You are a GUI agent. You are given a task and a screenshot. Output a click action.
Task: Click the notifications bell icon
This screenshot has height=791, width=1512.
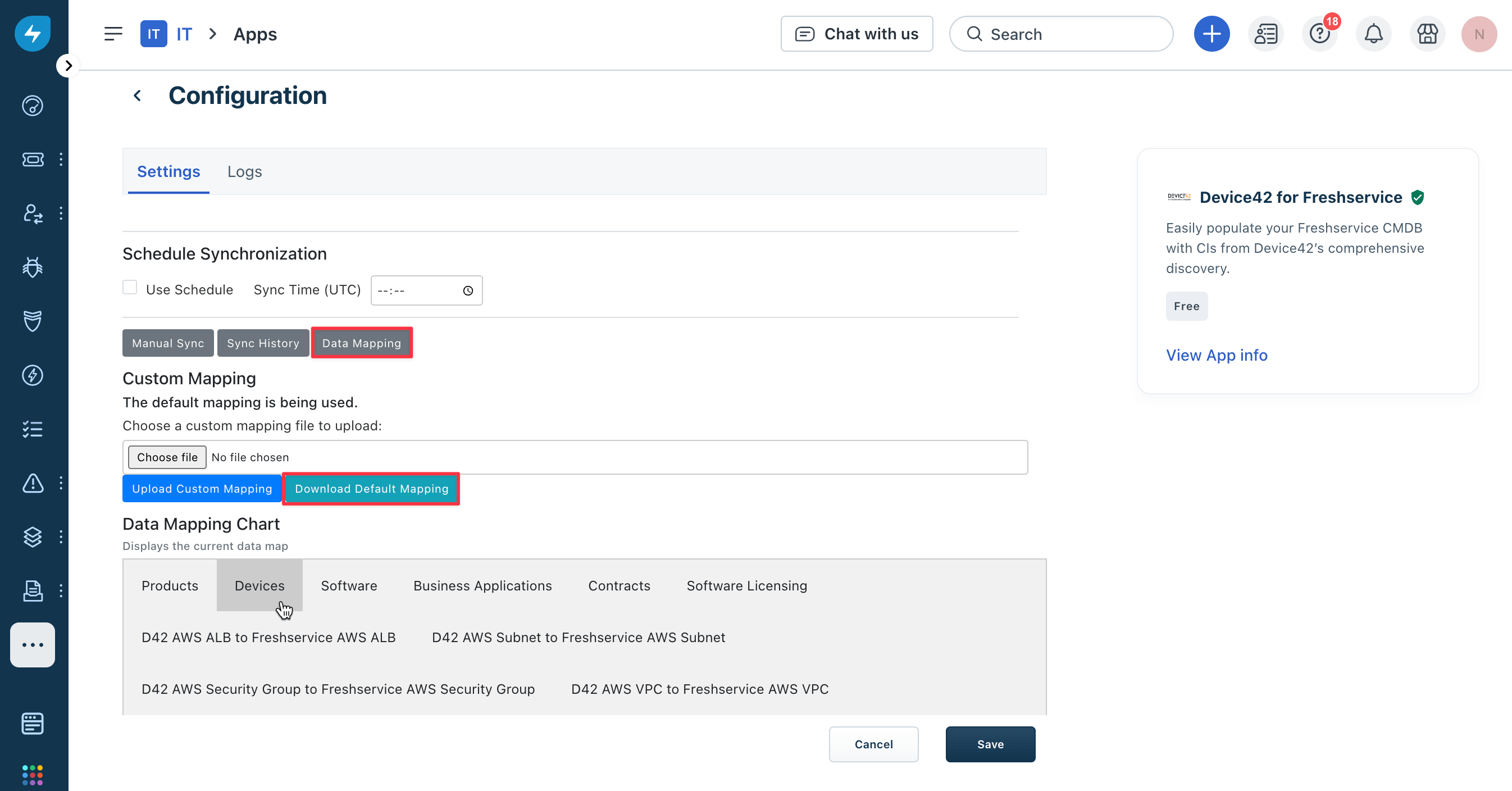click(x=1373, y=34)
